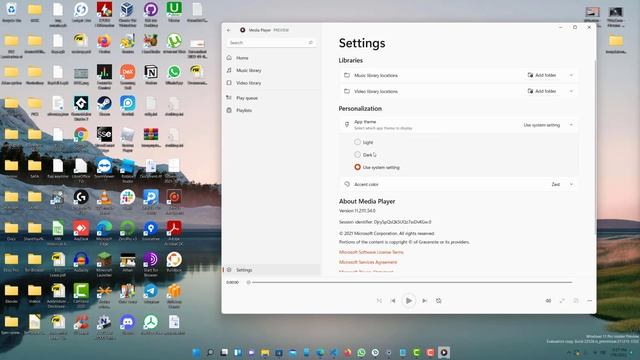
Task: Launch Discord from the desktop
Action: click(127, 325)
